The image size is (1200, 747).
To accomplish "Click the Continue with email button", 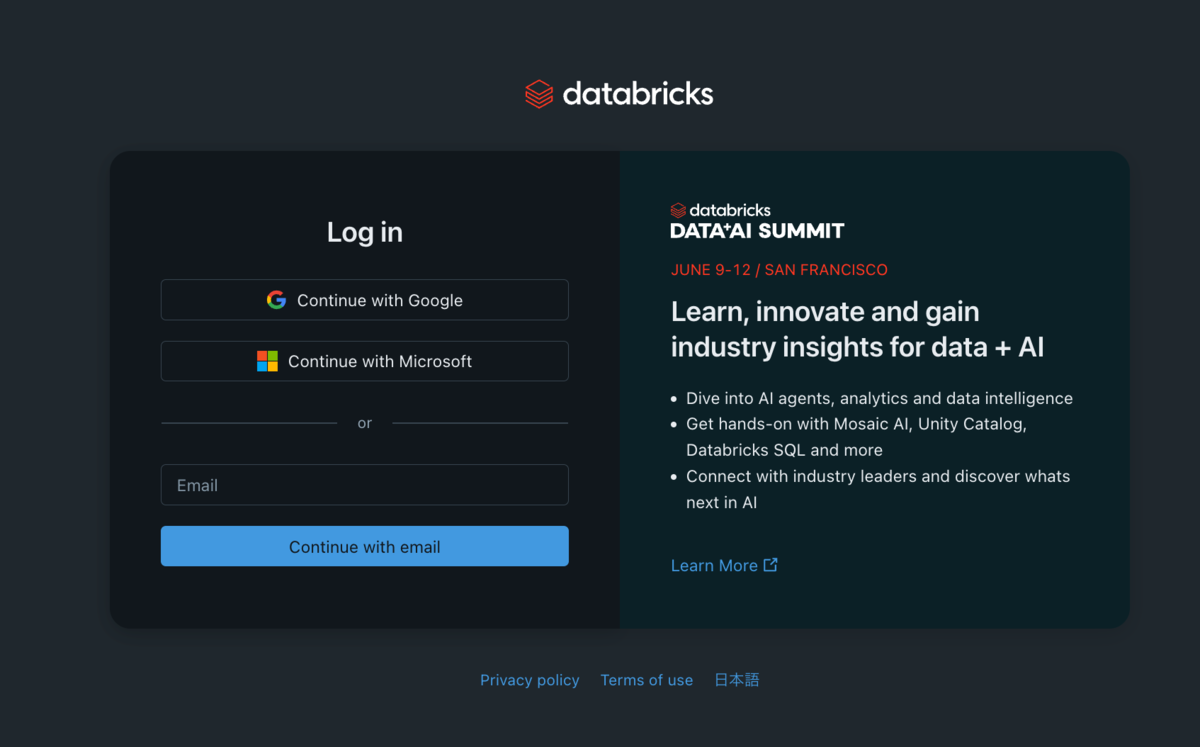I will (x=365, y=546).
